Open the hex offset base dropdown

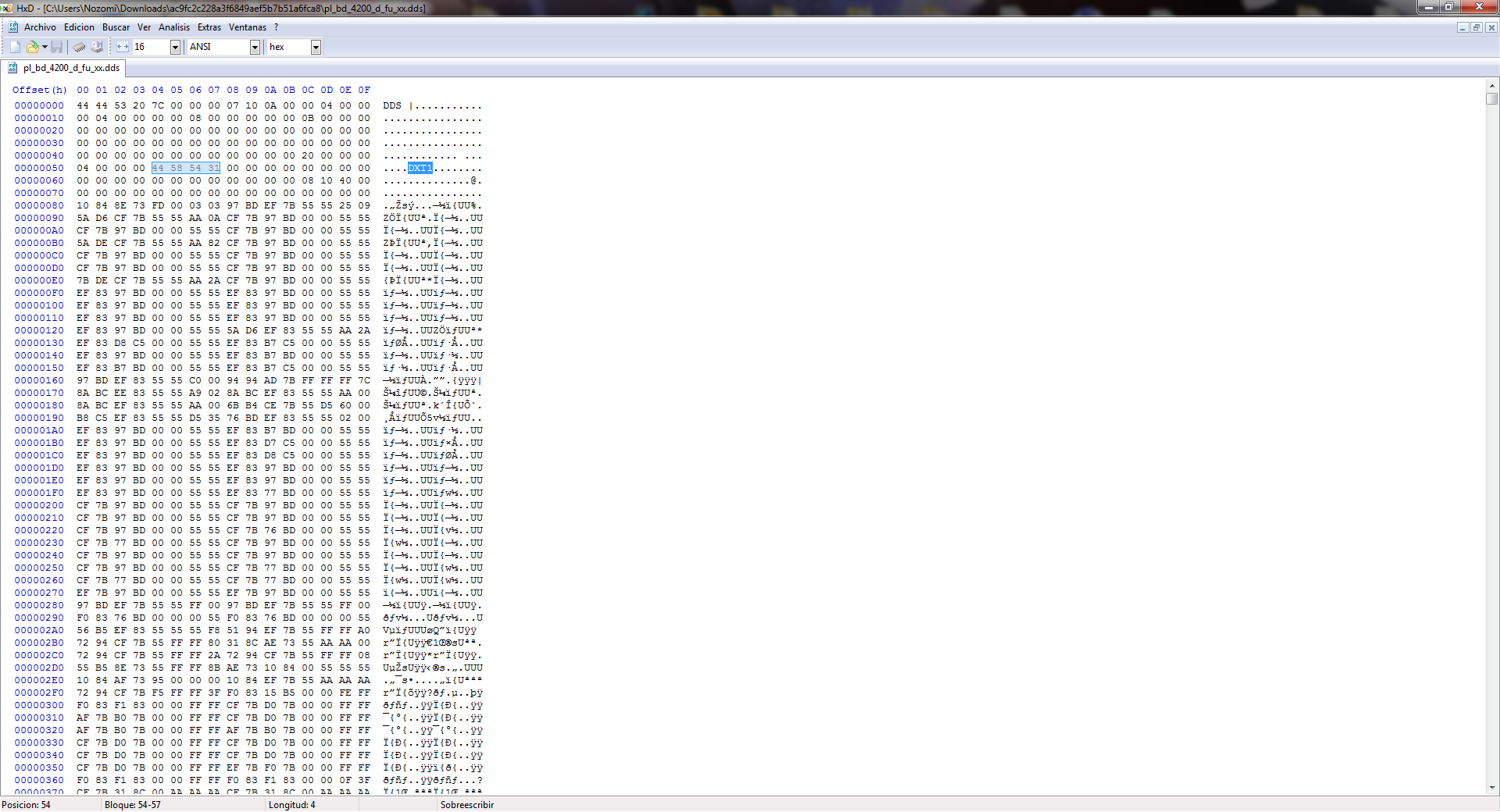[x=316, y=47]
